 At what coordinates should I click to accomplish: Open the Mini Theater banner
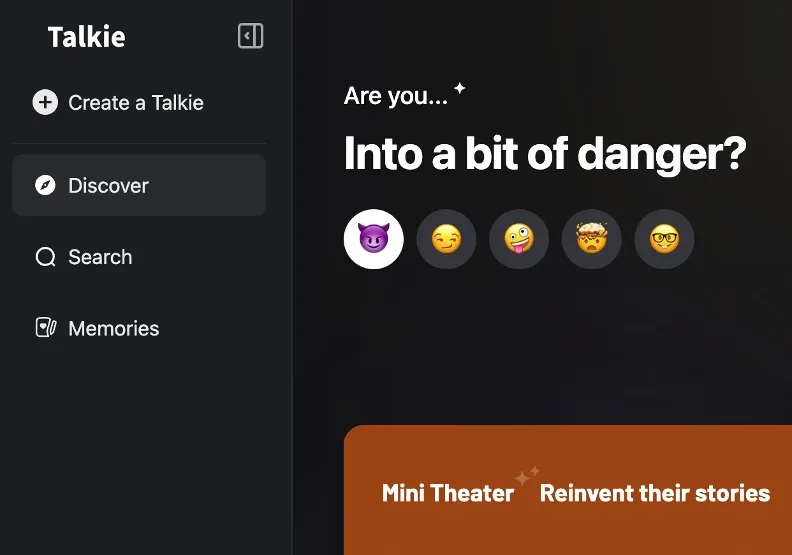click(568, 490)
